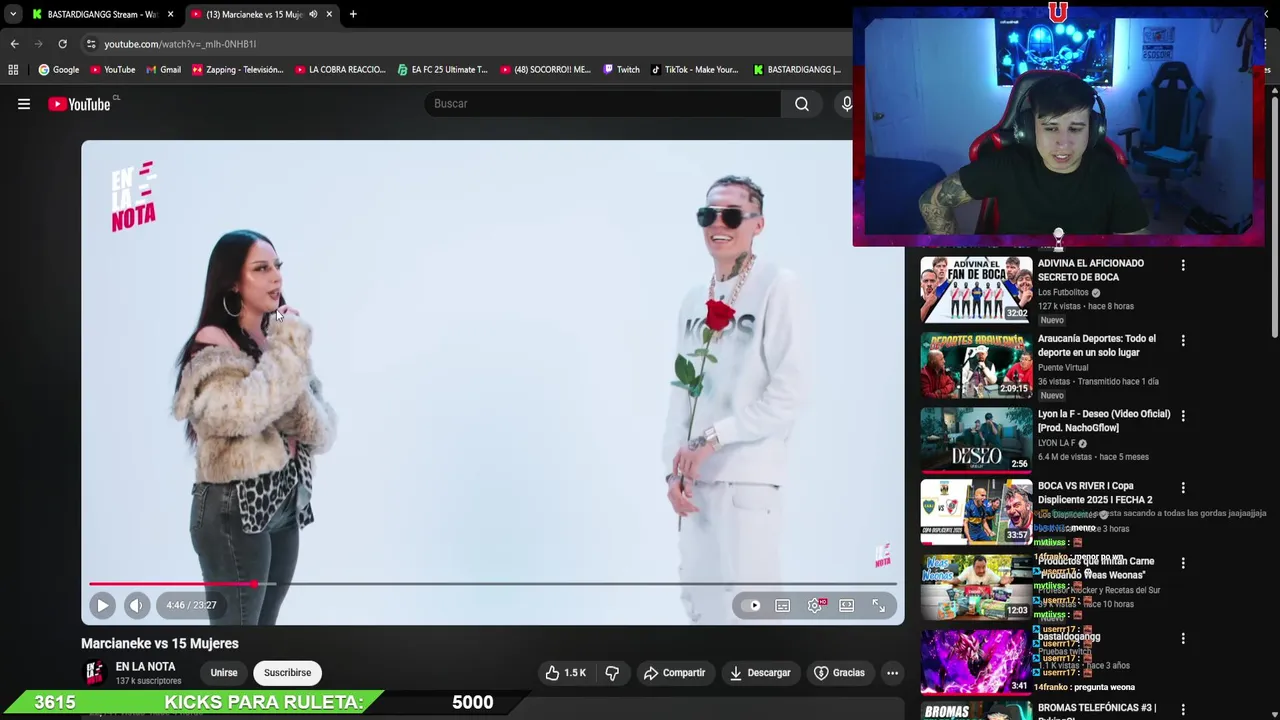This screenshot has width=1280, height=720.
Task: Close the BASTARDIGANGG Stream tab
Action: (170, 14)
